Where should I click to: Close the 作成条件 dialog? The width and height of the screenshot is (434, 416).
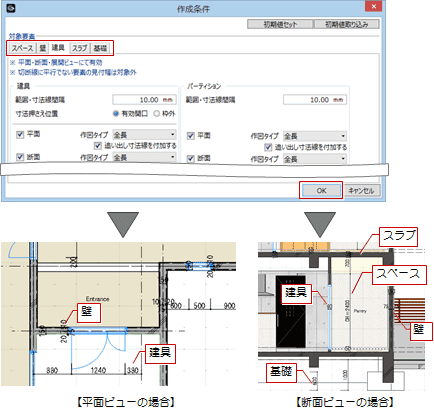pyautogui.click(x=374, y=6)
